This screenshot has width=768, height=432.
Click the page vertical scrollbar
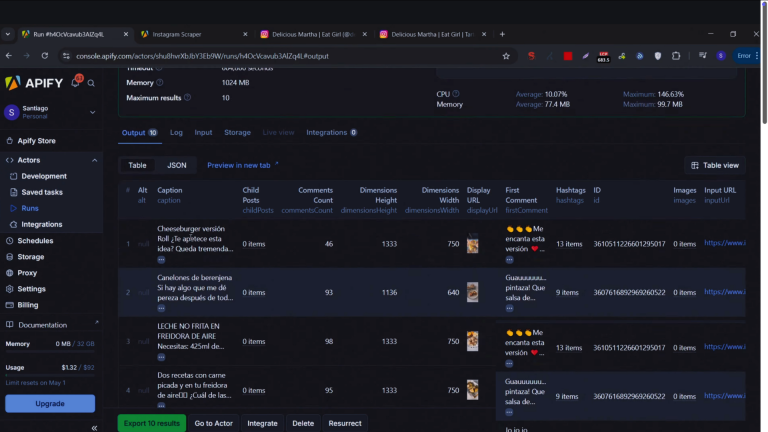coord(764,64)
